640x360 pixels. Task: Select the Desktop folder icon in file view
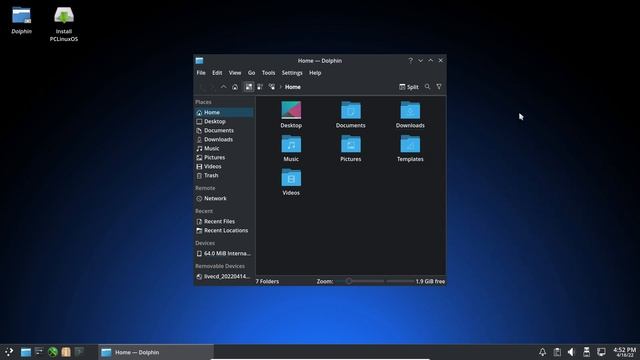click(291, 110)
